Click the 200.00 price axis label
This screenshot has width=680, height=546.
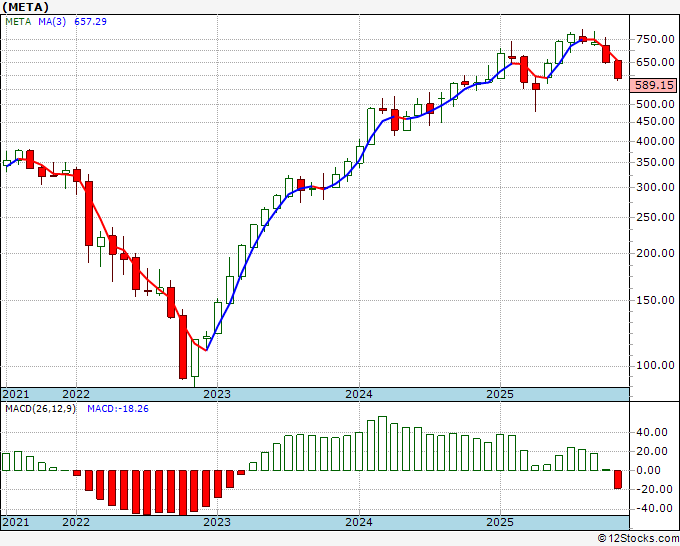(x=655, y=253)
